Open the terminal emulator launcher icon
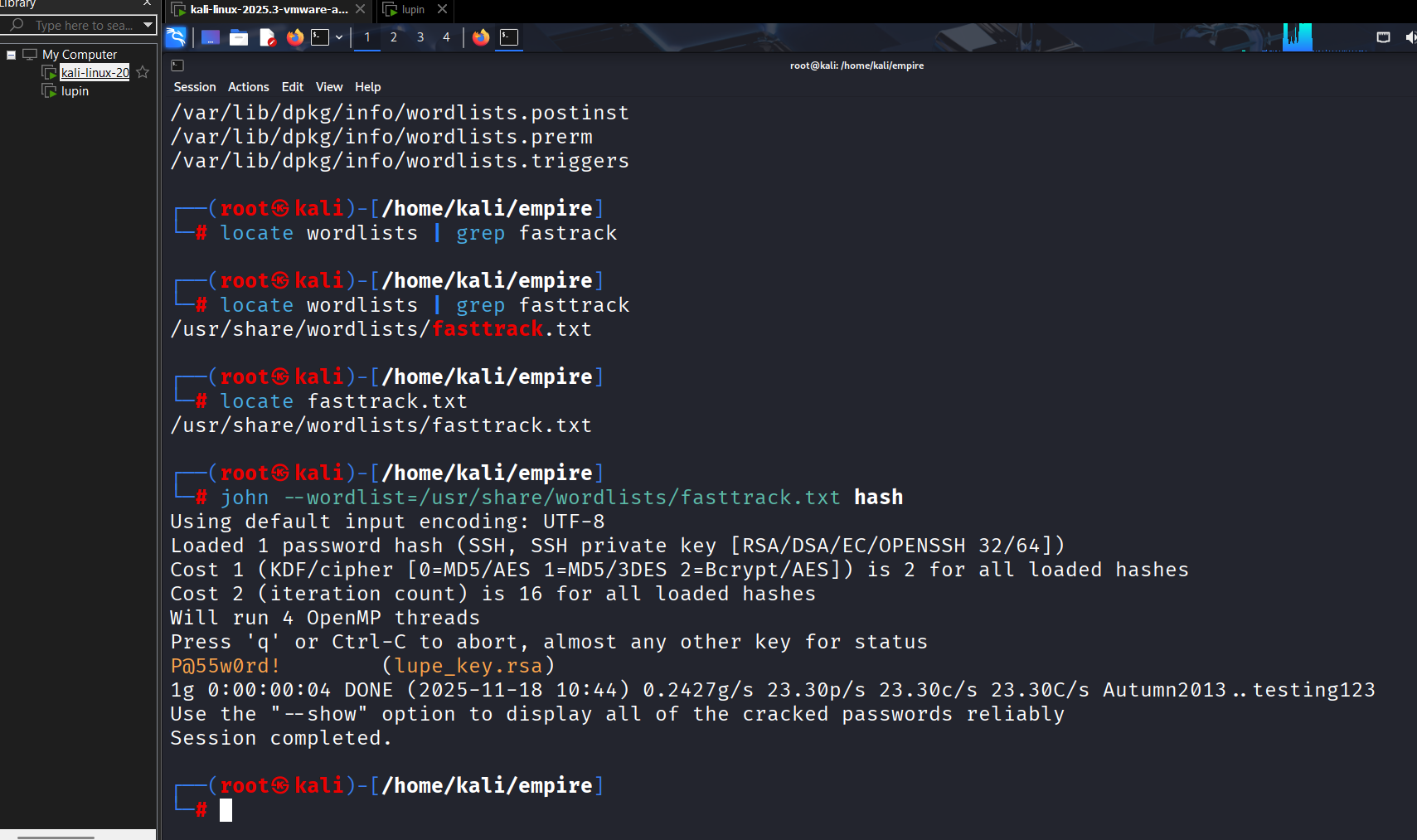The width and height of the screenshot is (1417, 840). (x=320, y=37)
